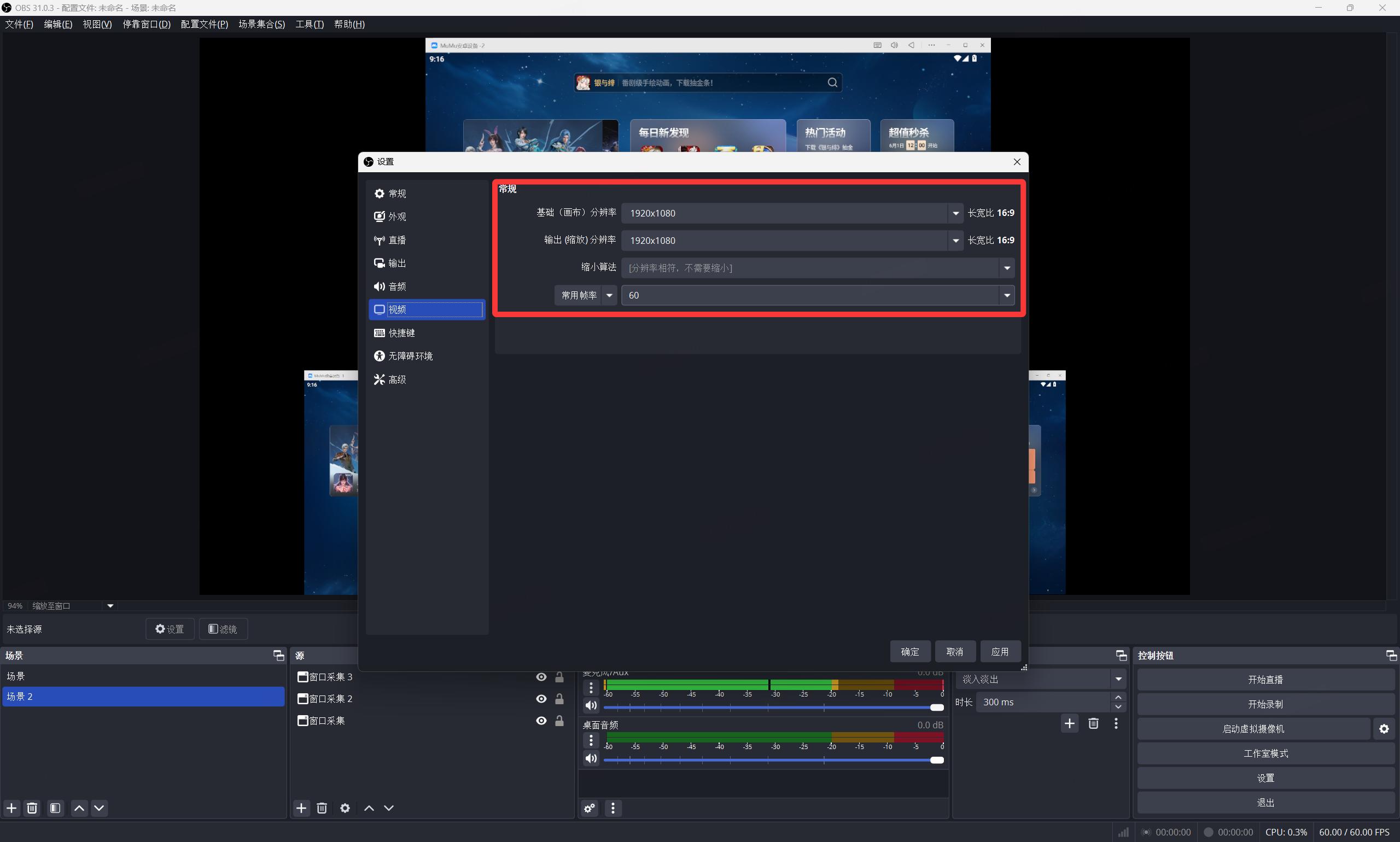
Task: Open source properties gear icon
Action: click(345, 808)
